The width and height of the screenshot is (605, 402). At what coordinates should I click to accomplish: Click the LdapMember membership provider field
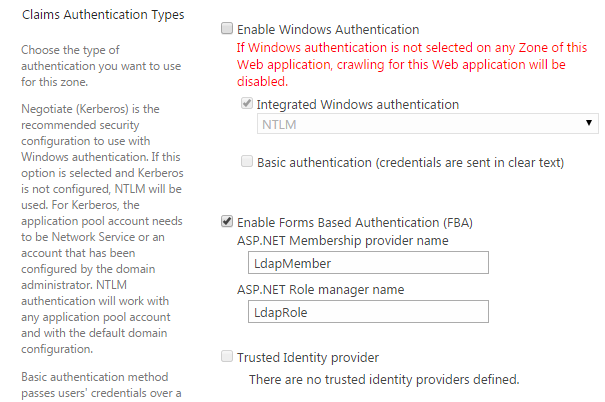coord(368,262)
